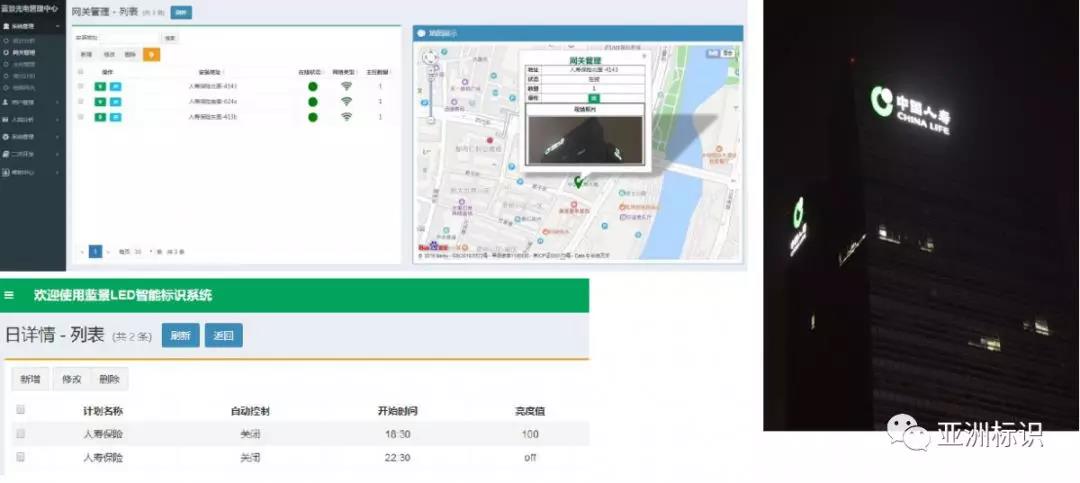Click the blue 返回 button
1080x483 pixels.
click(224, 336)
